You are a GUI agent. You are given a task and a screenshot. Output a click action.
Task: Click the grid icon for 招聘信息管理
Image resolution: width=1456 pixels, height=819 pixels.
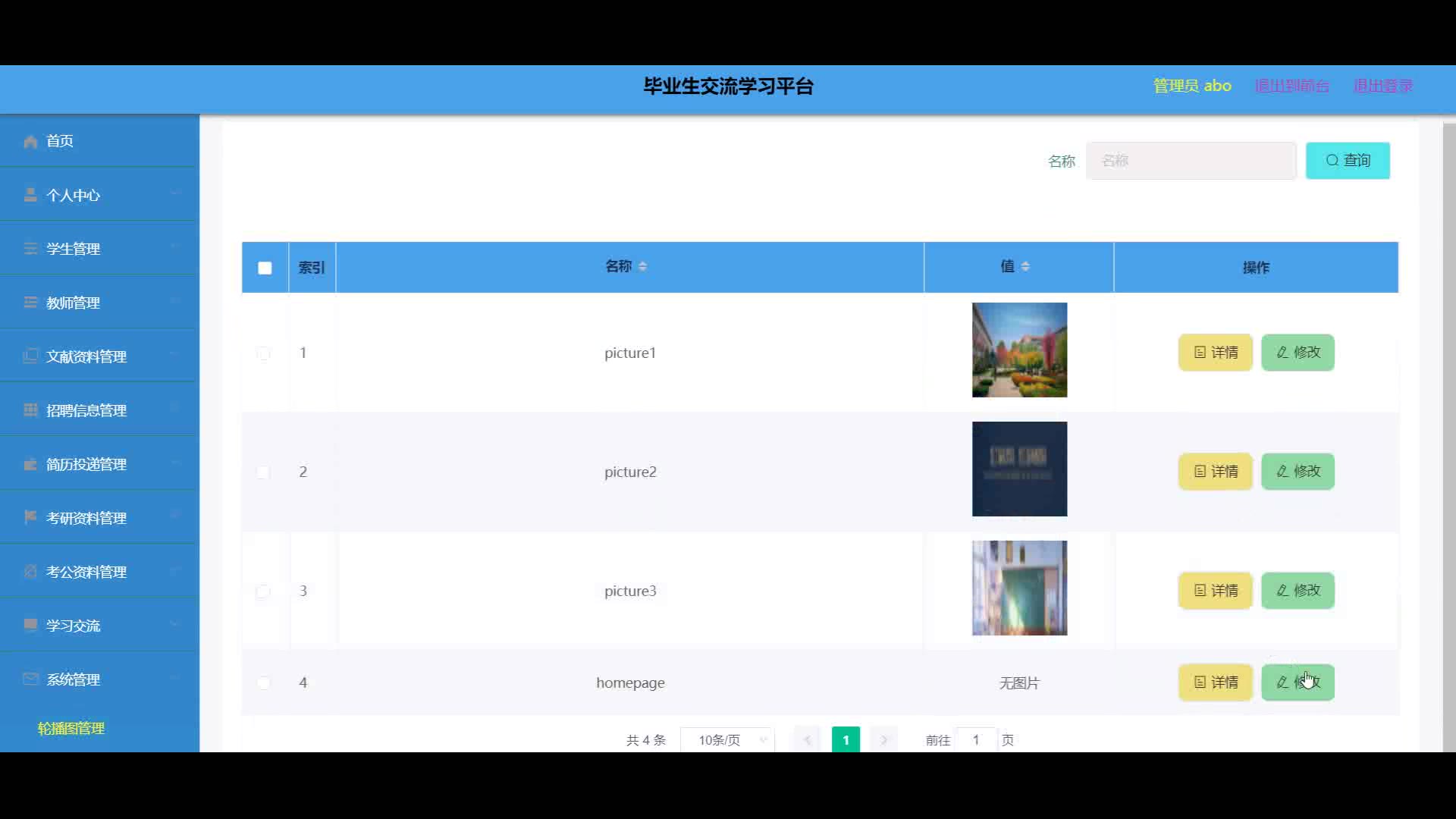click(30, 410)
